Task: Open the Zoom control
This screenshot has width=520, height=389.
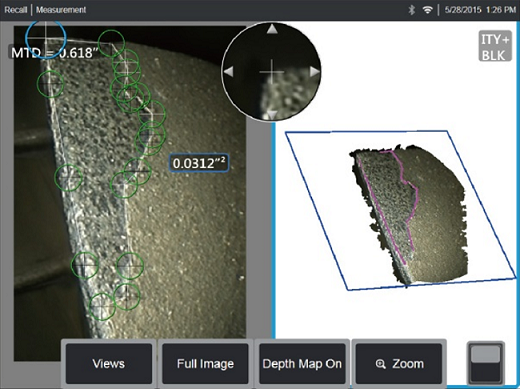Action: (x=399, y=364)
